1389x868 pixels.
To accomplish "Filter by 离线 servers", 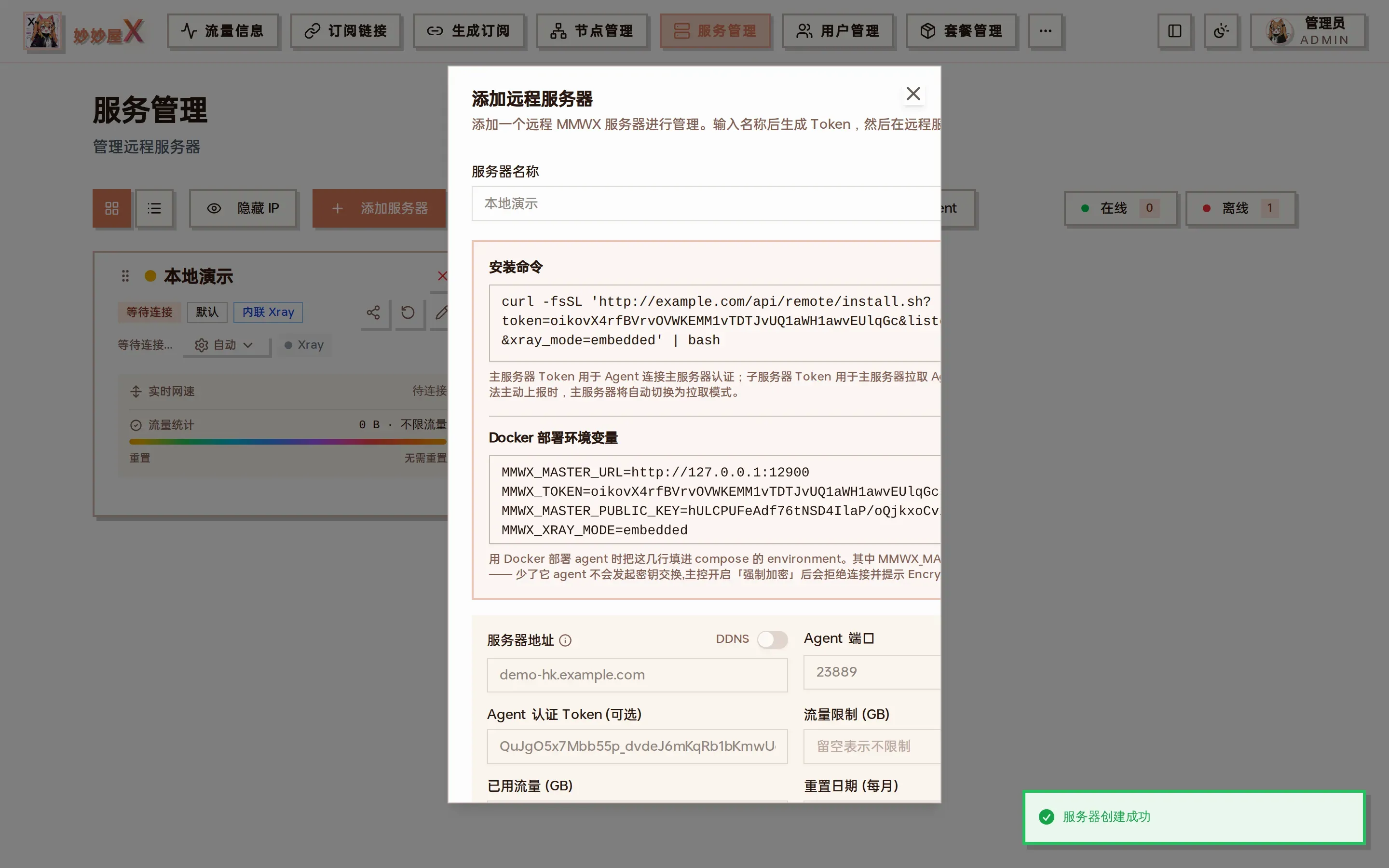I will click(1240, 208).
